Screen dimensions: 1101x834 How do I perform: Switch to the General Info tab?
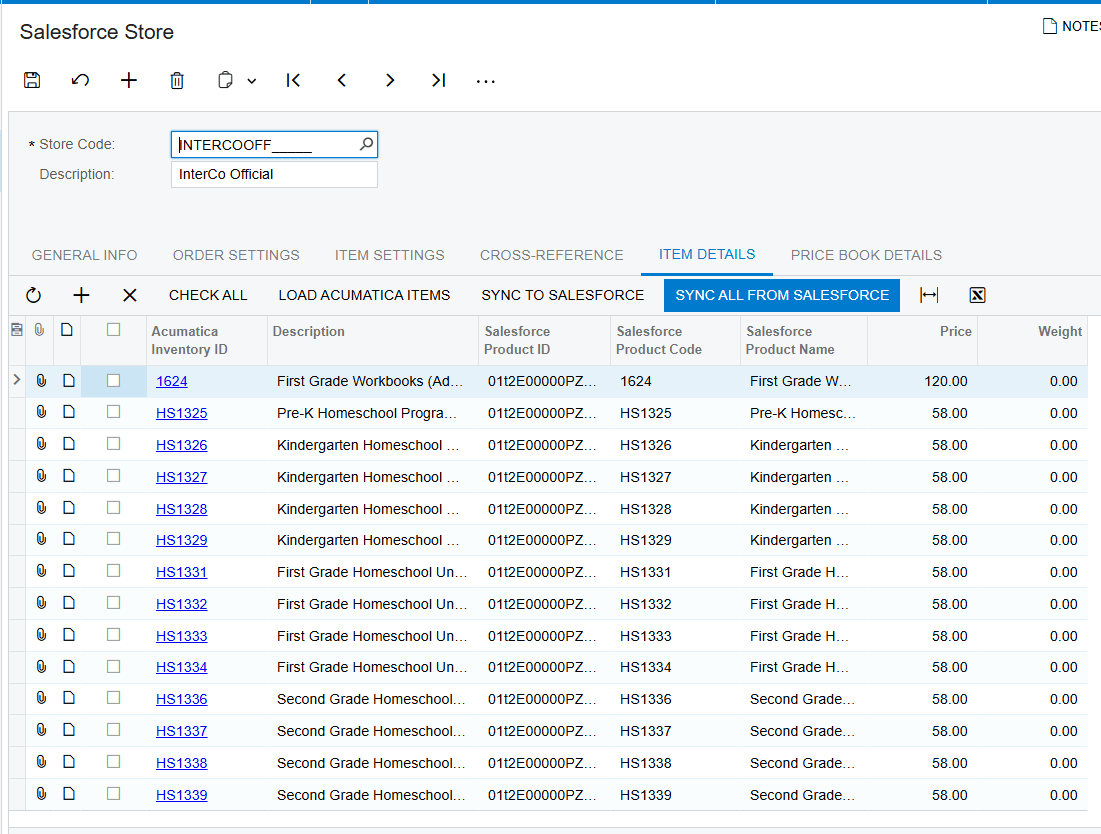(84, 255)
